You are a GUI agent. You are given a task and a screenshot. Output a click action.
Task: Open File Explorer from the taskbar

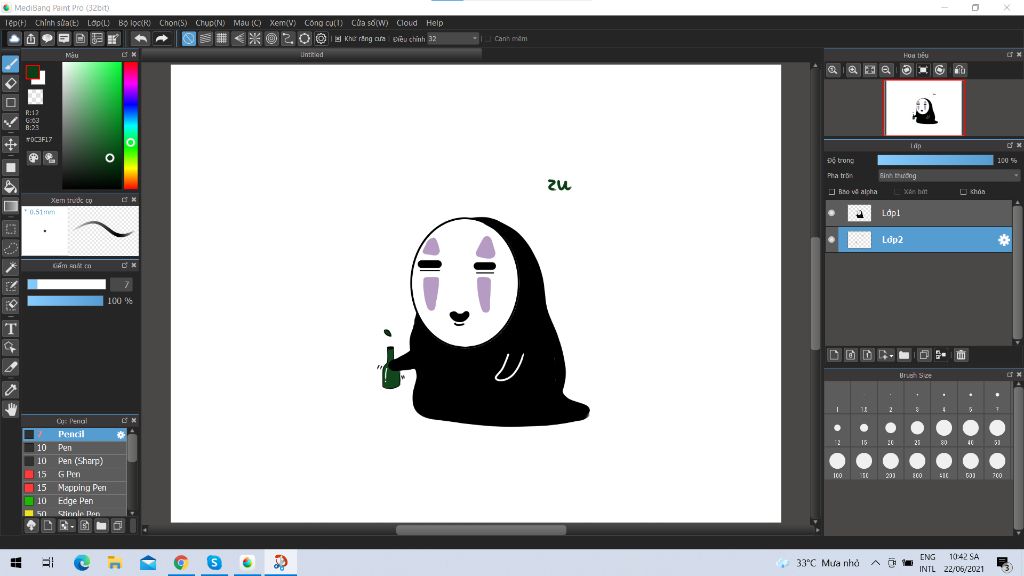115,562
